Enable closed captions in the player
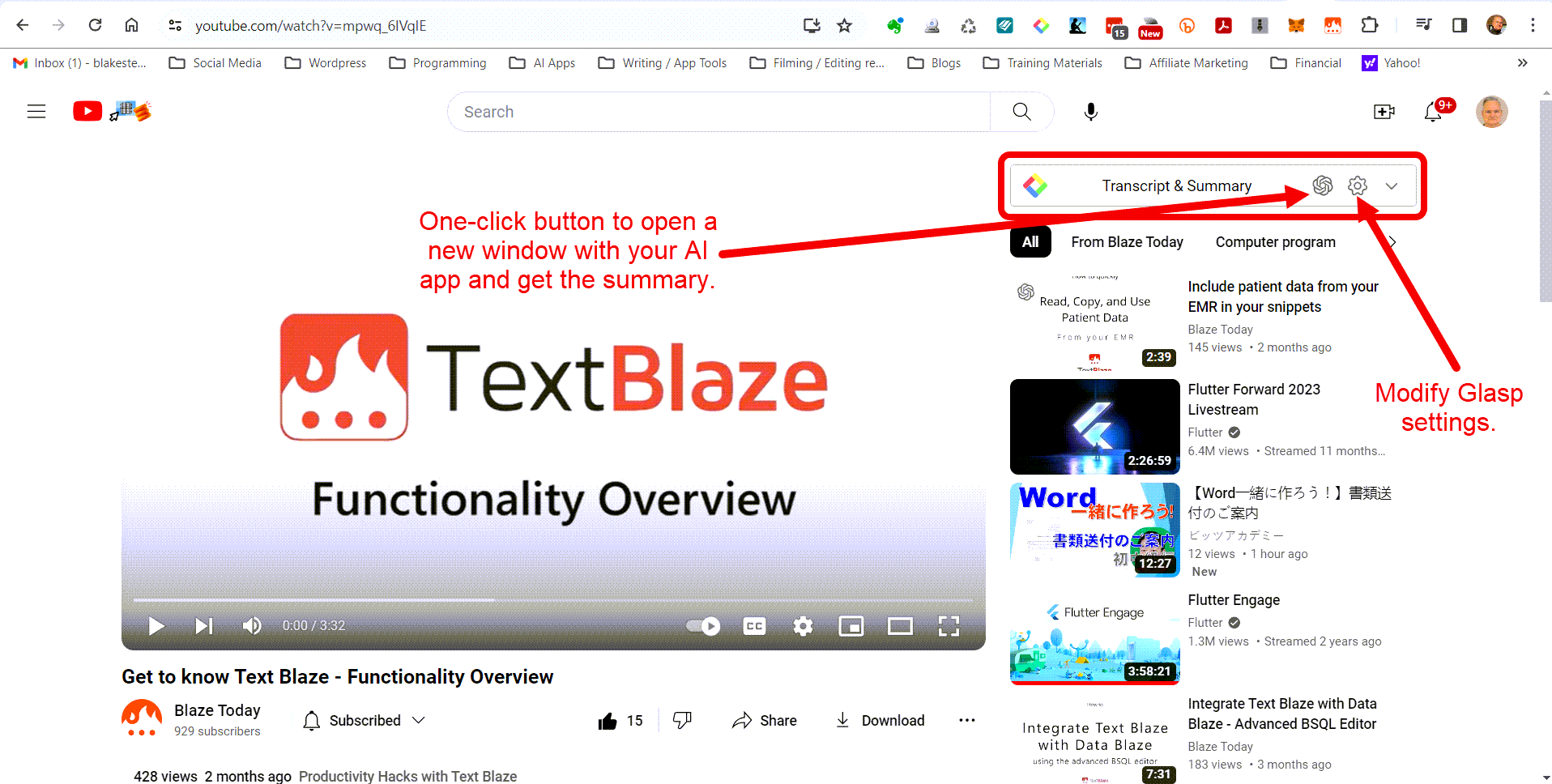The height and width of the screenshot is (784, 1552). coord(753,625)
